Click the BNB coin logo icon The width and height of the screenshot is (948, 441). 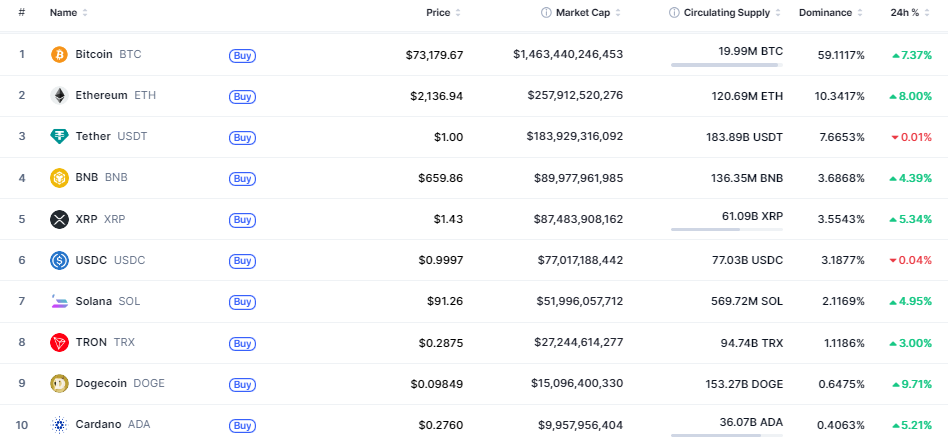tap(59, 178)
